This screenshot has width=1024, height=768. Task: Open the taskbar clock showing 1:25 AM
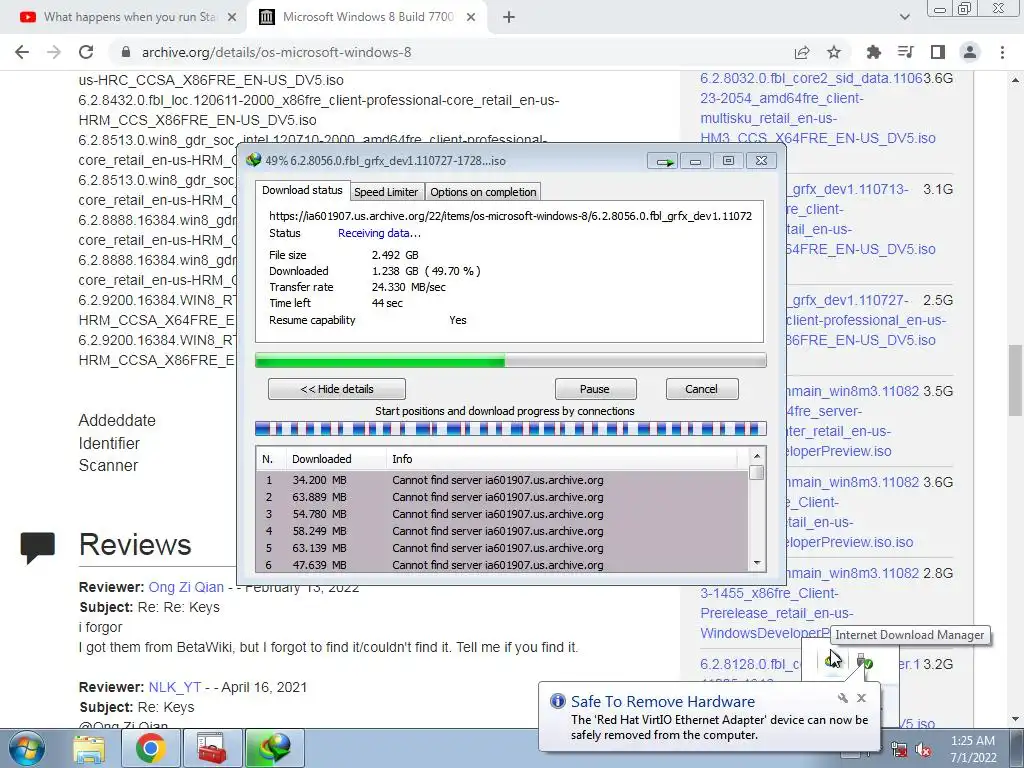[973, 749]
